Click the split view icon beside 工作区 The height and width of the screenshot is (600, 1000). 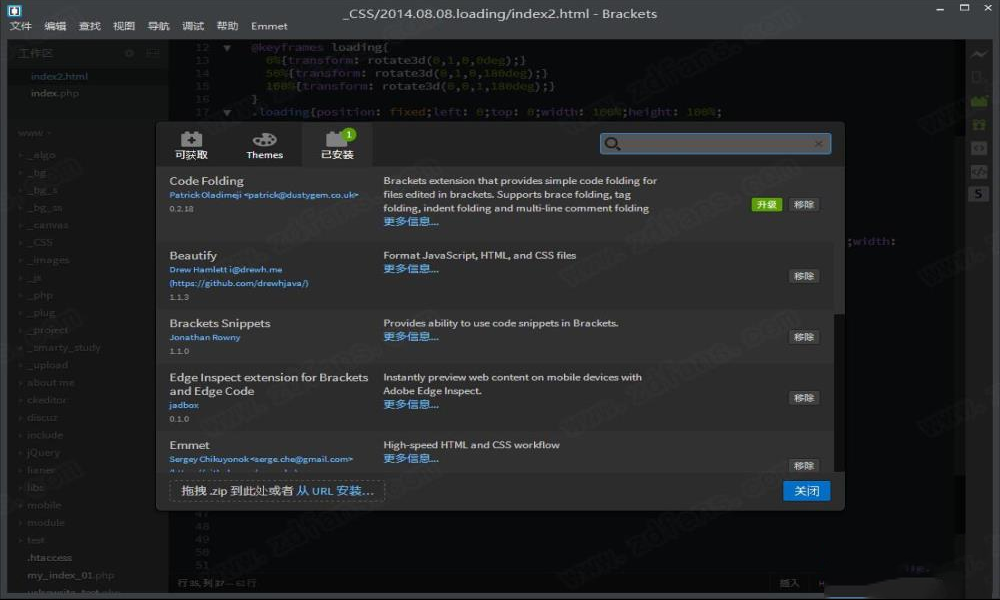click(151, 53)
